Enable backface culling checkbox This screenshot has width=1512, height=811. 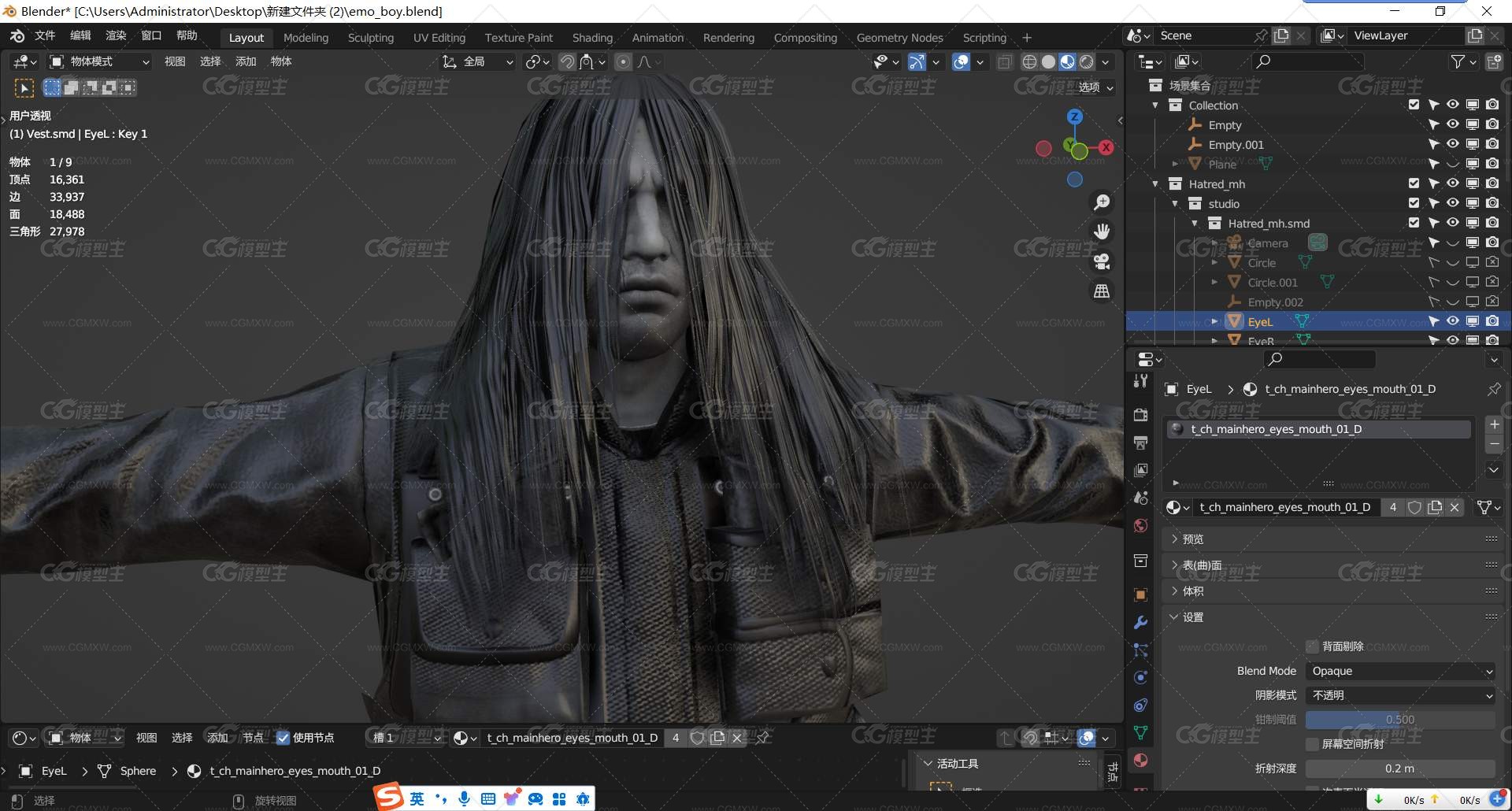point(1312,646)
